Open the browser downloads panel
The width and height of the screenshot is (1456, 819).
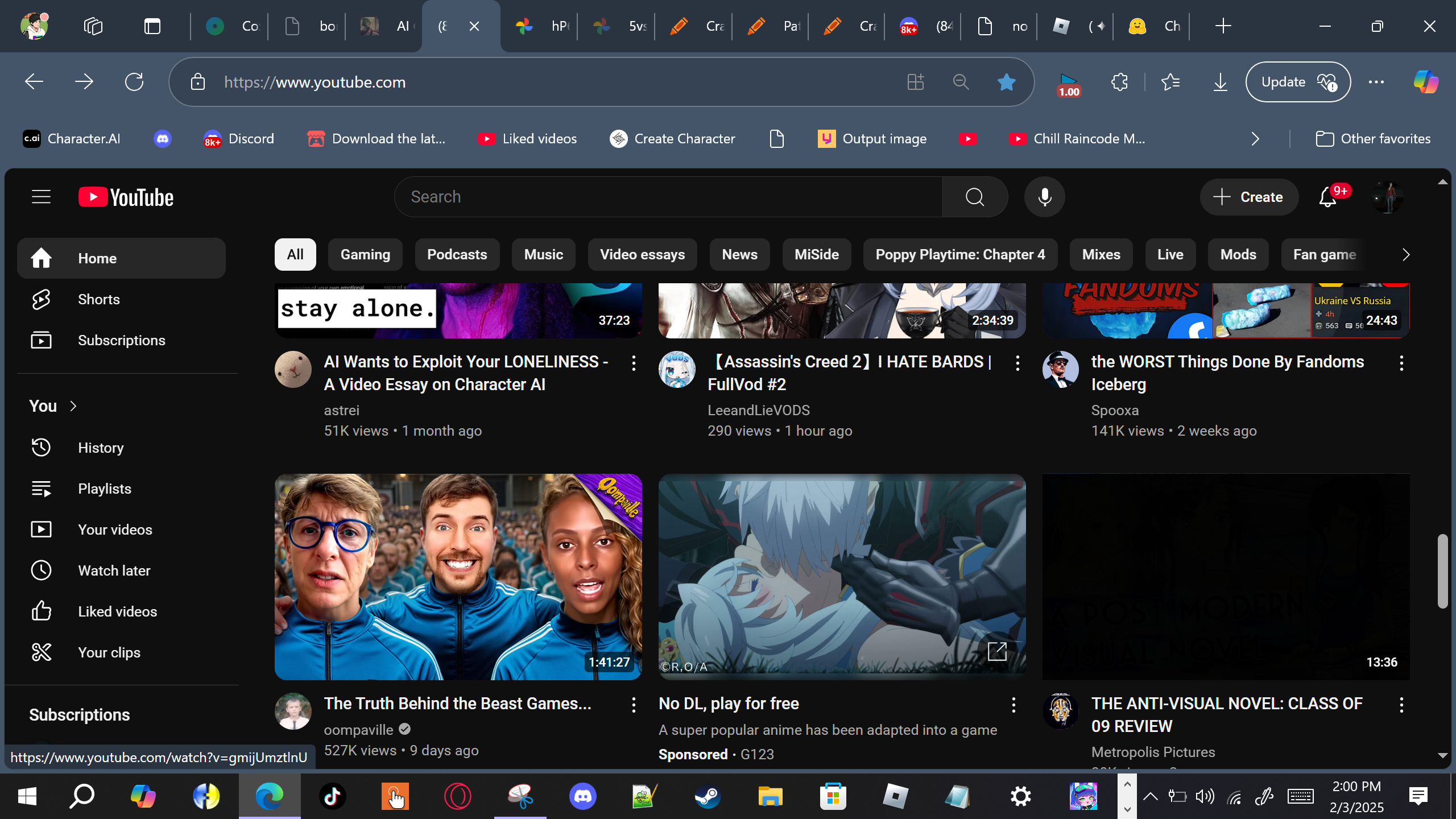click(1220, 82)
